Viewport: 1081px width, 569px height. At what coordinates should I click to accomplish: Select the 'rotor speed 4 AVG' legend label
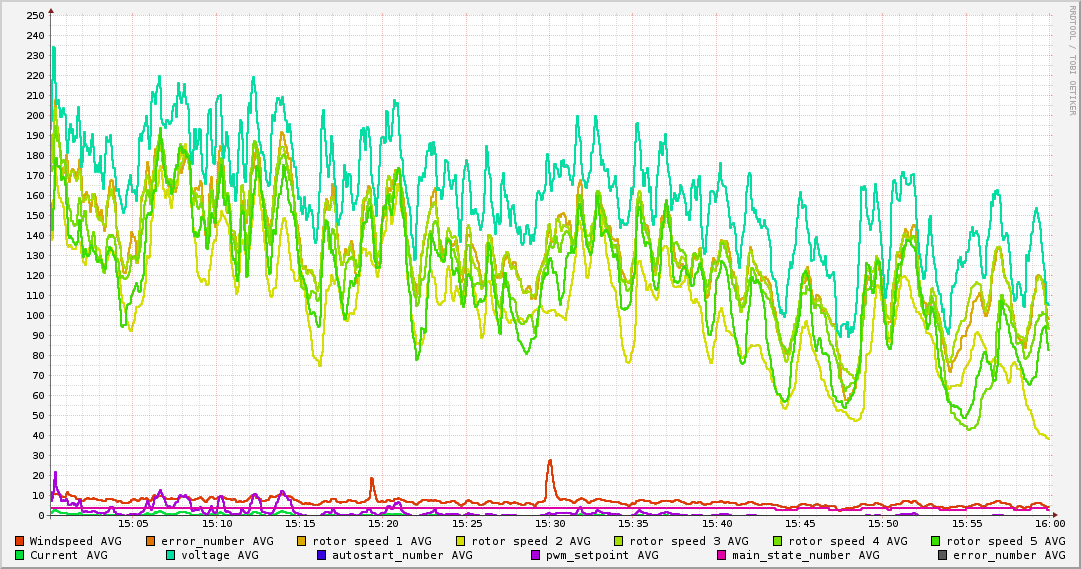(847, 541)
